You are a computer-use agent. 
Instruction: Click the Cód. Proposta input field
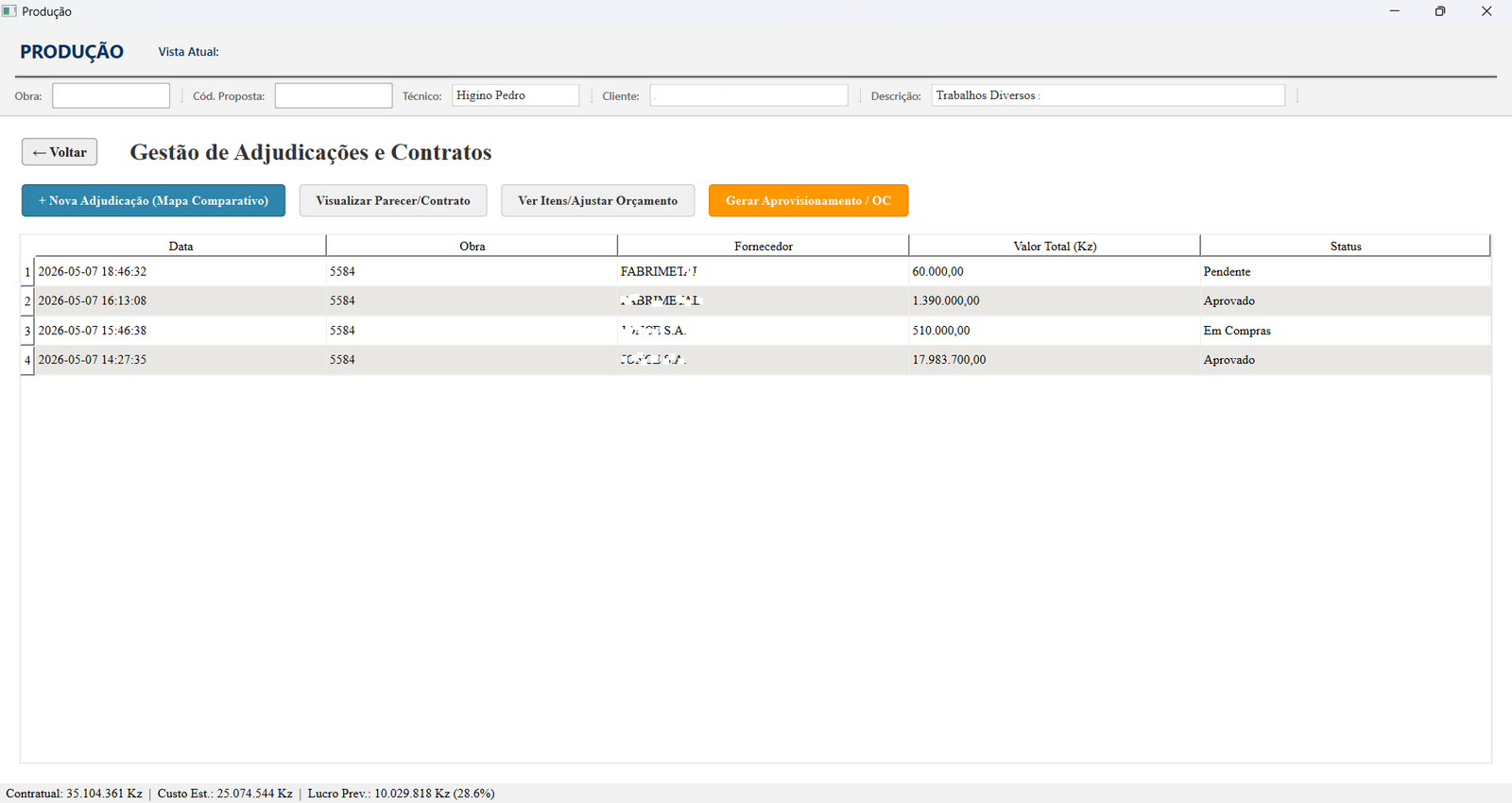[x=334, y=95]
